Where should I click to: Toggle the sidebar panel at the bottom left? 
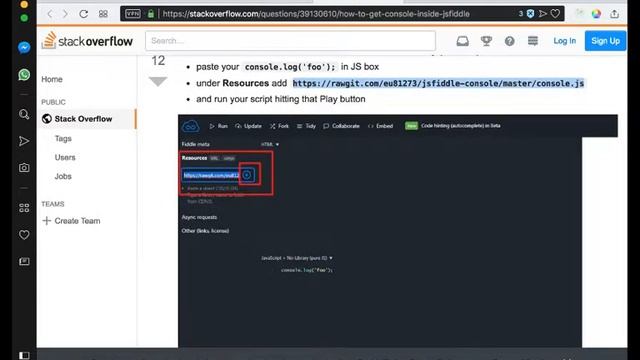pos(24,355)
